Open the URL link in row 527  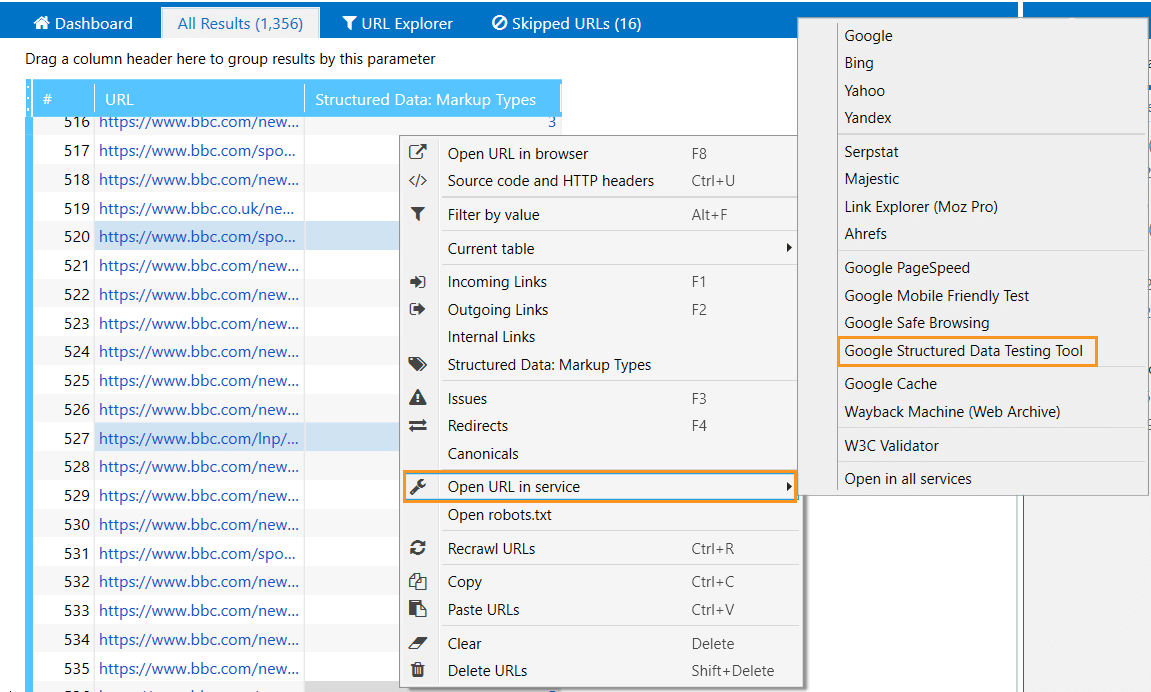(x=198, y=438)
